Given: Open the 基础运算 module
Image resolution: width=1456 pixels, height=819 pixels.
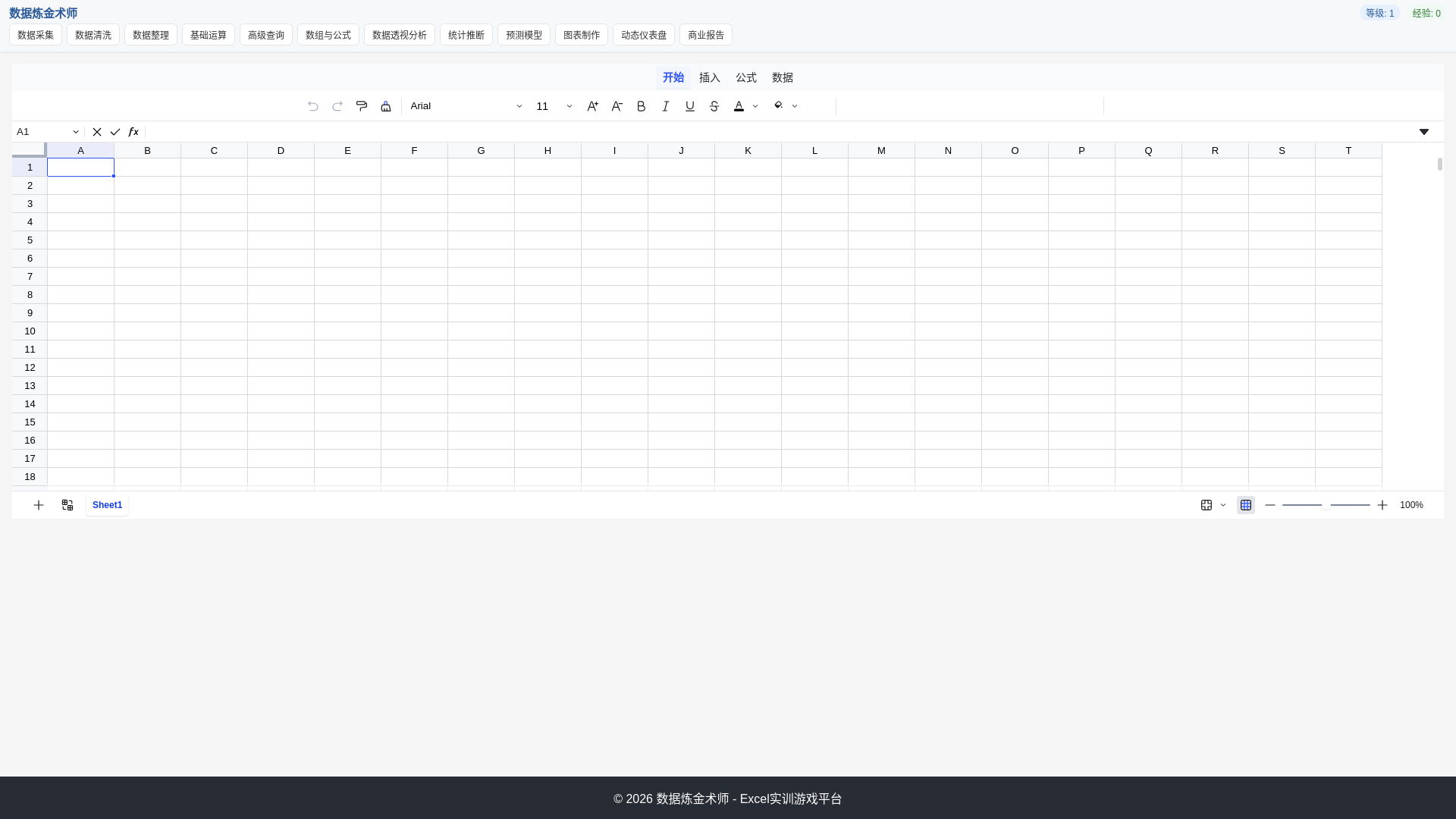Looking at the screenshot, I should (x=209, y=35).
